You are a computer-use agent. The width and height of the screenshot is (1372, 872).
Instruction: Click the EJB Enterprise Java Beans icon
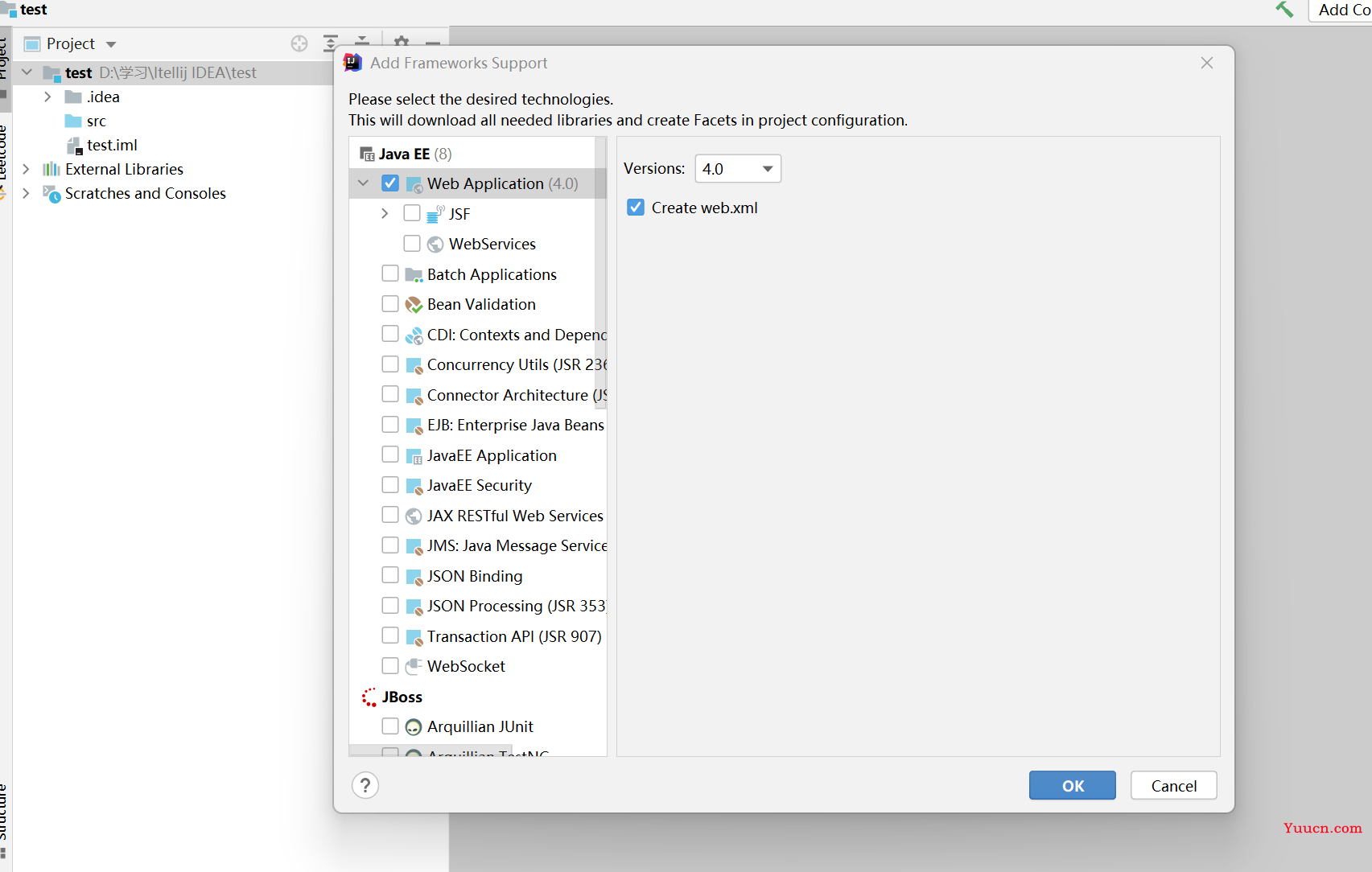(x=414, y=426)
